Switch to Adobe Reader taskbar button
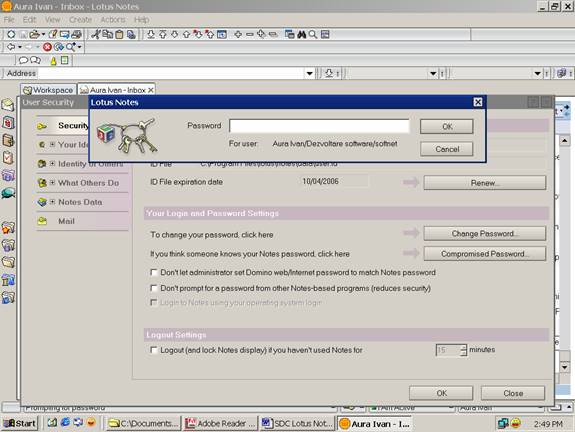This screenshot has height=432, width=575. [220, 424]
